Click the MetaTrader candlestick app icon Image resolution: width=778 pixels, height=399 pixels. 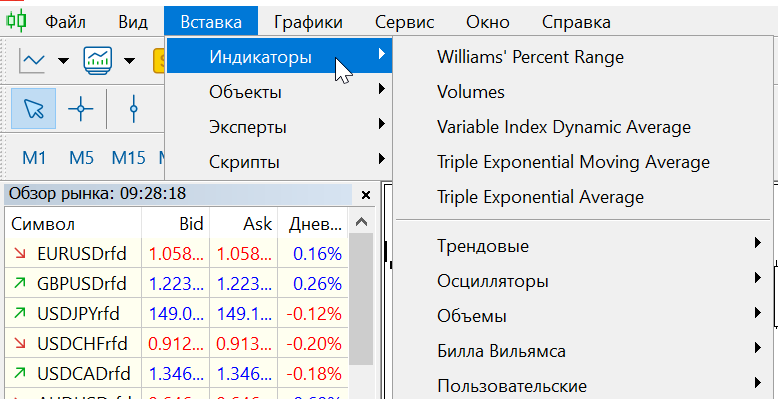(16, 21)
